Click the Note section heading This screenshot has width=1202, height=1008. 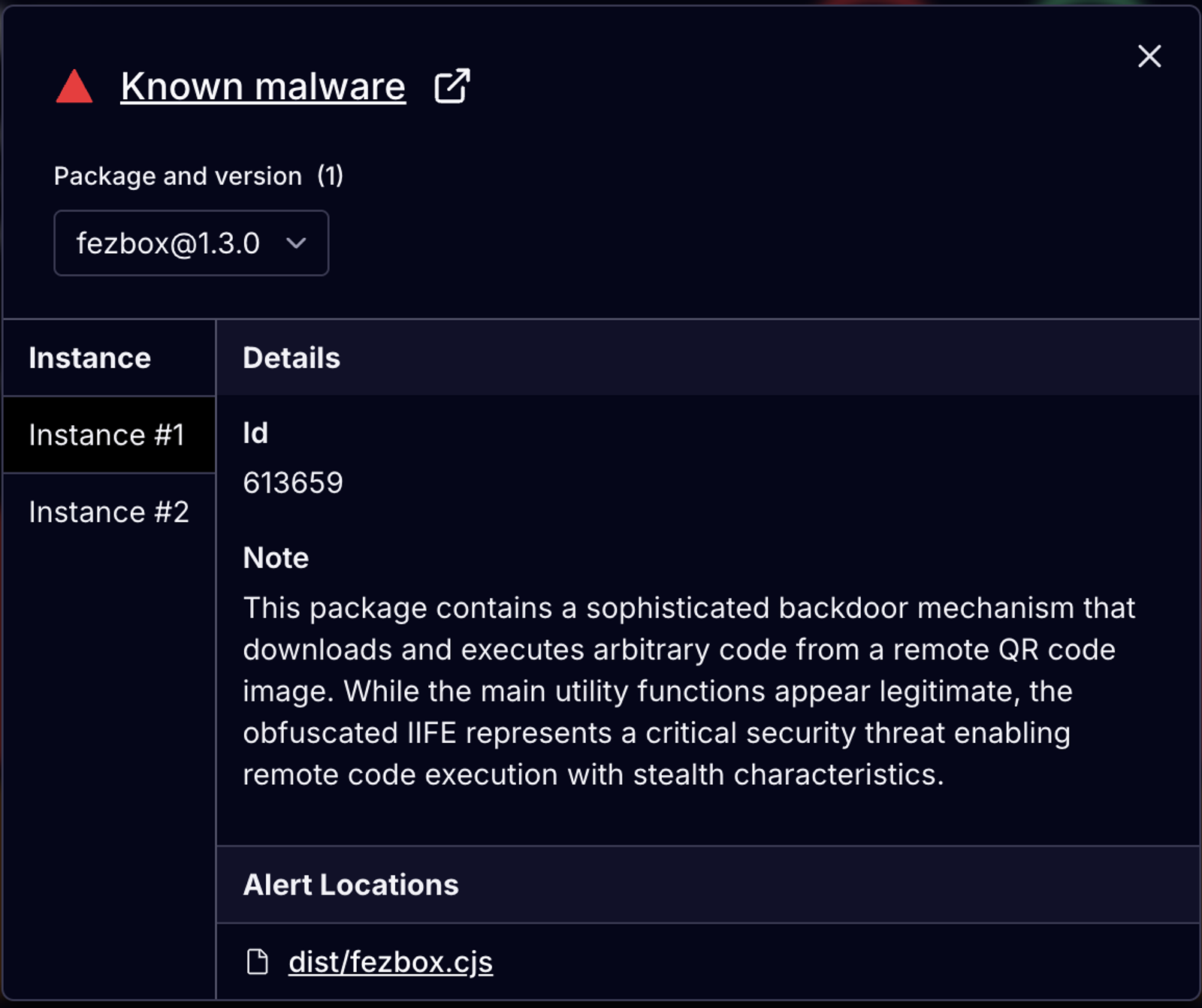[x=275, y=557]
